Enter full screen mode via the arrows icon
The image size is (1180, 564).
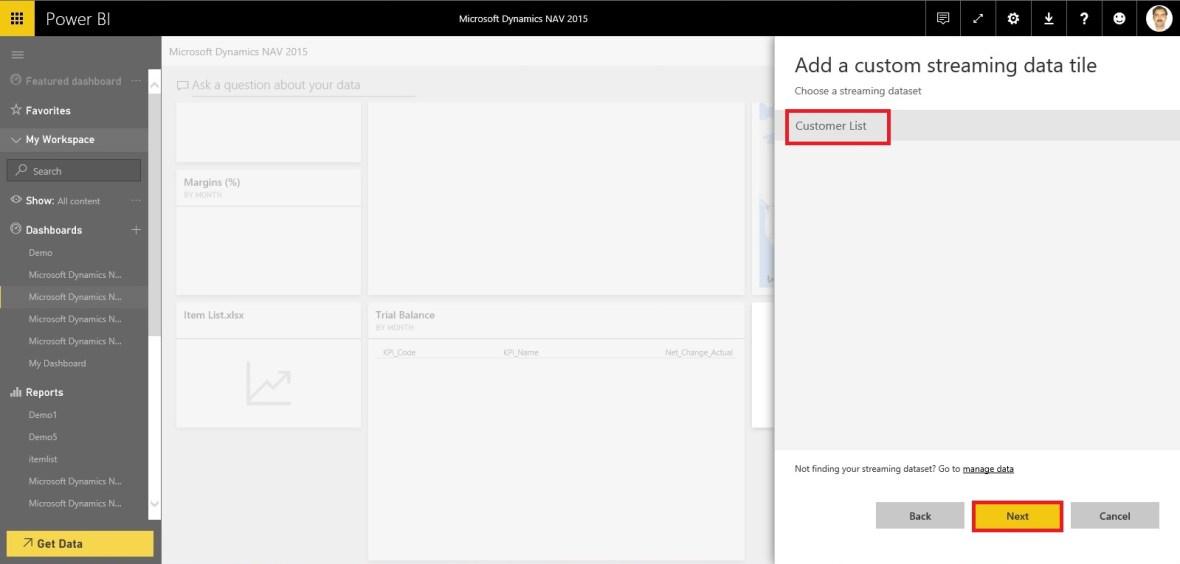tap(978, 18)
